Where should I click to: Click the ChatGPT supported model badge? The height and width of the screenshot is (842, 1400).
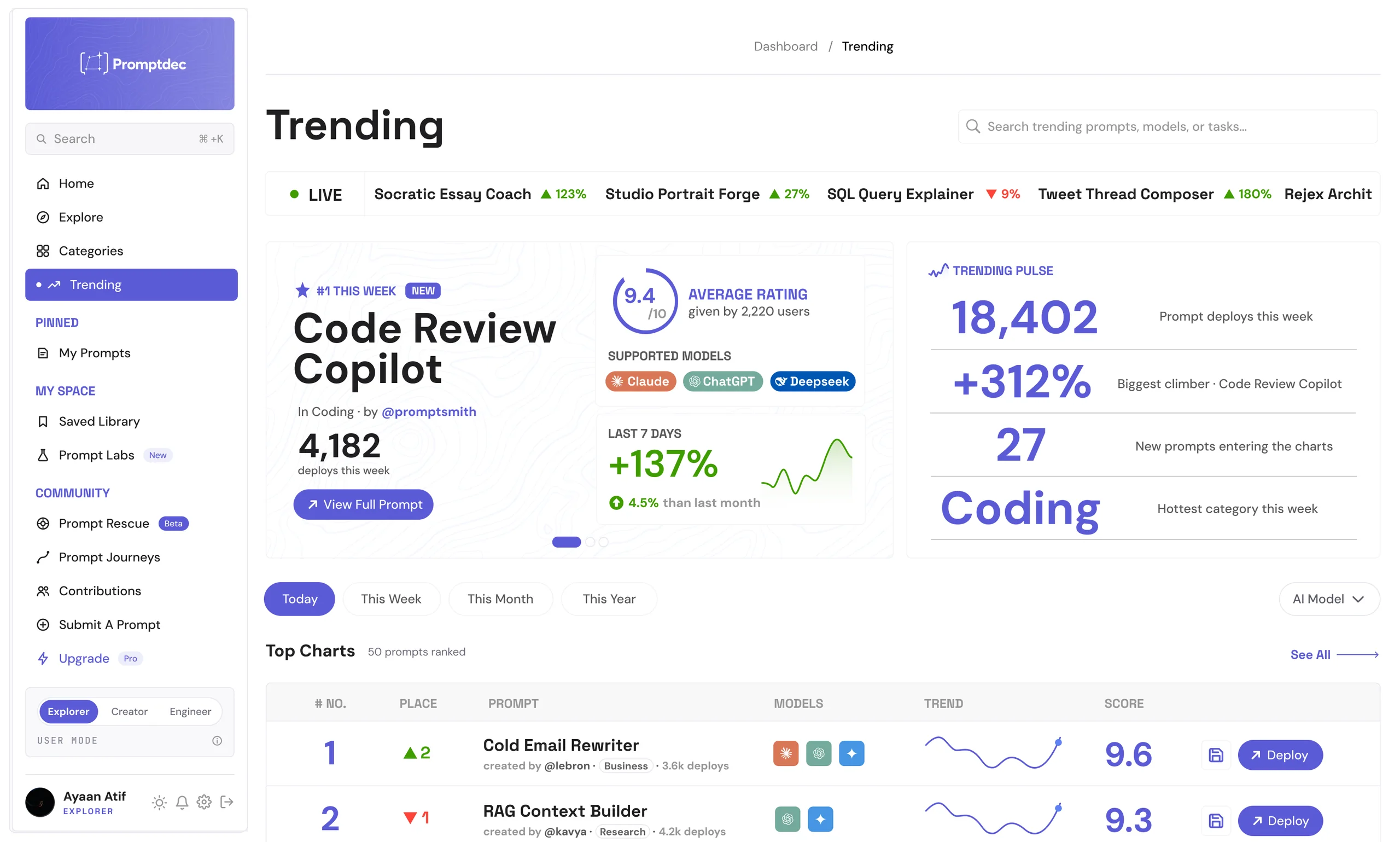pos(722,381)
